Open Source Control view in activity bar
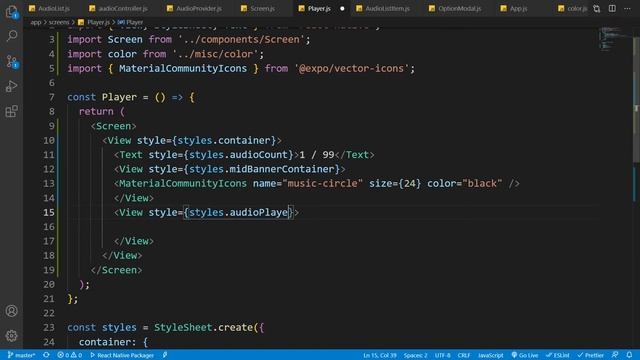640x360 pixels. 11,62
